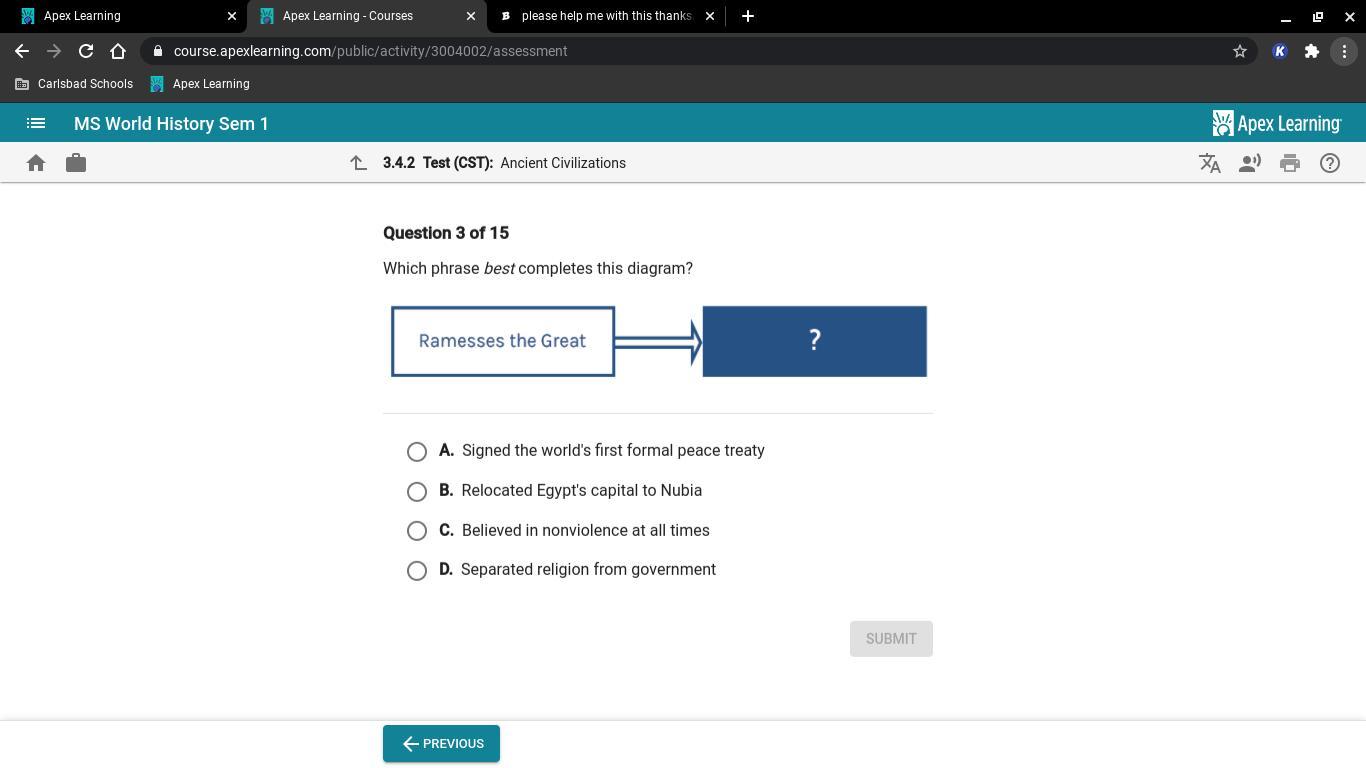Go to the course home icon
The height and width of the screenshot is (768, 1366).
[36, 163]
